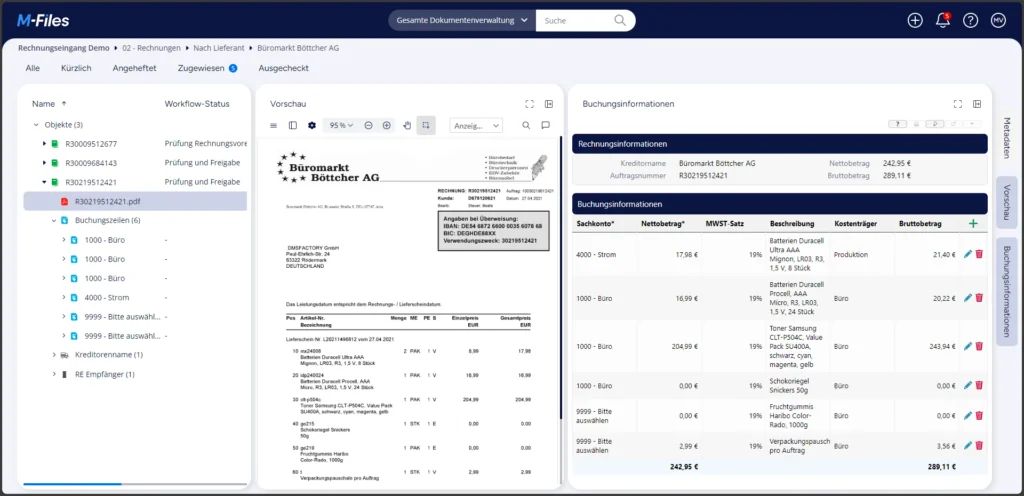
Task: Select the marquee selection tool in preview
Action: tap(426, 125)
